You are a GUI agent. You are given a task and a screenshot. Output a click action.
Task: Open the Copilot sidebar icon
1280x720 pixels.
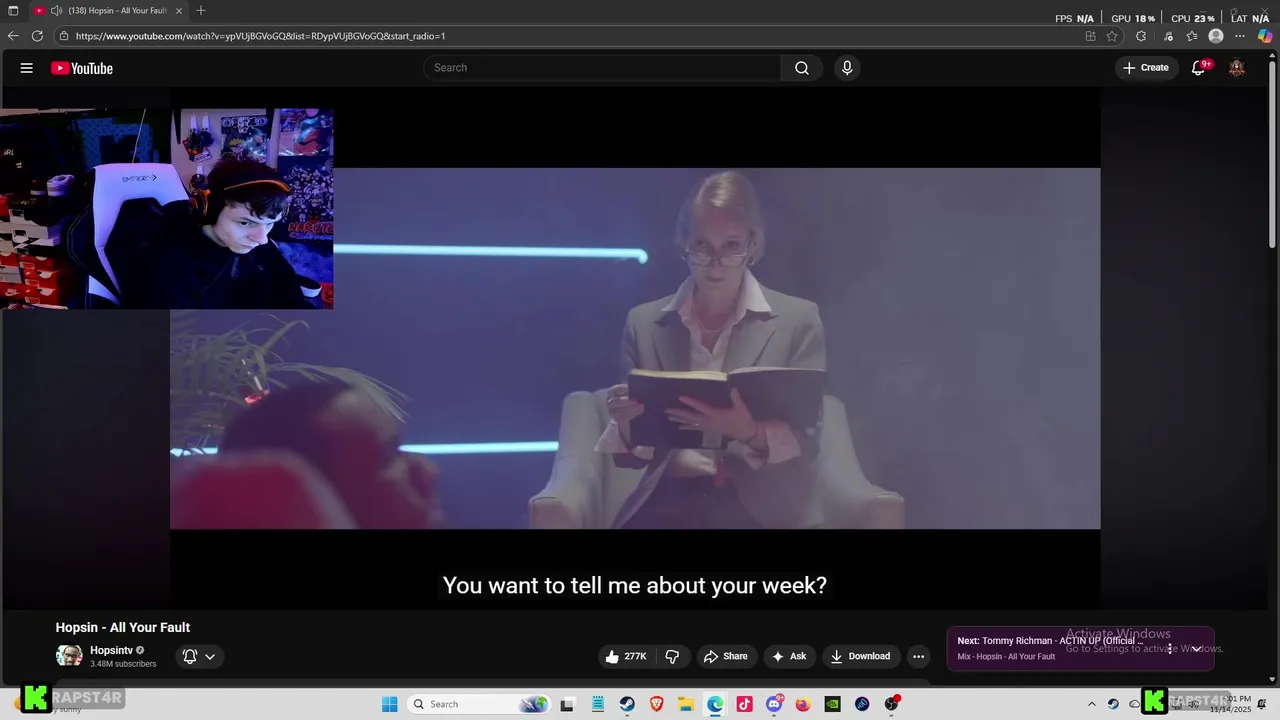1265,36
